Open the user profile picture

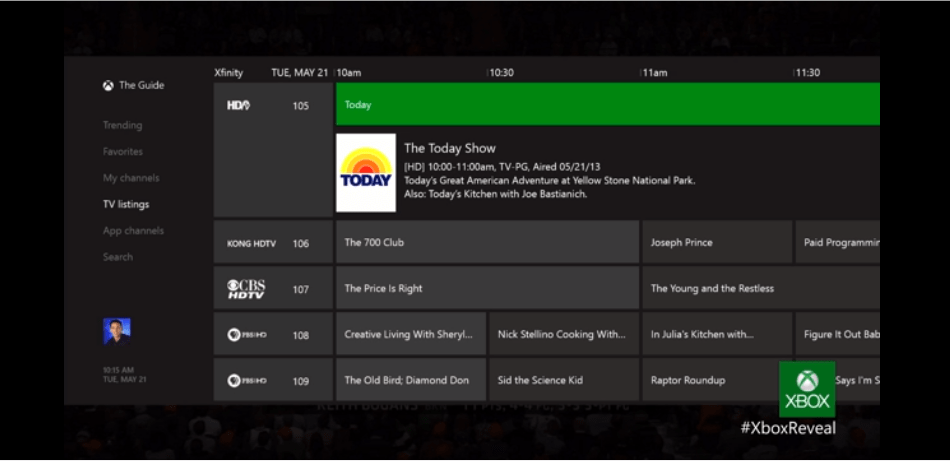tap(117, 331)
